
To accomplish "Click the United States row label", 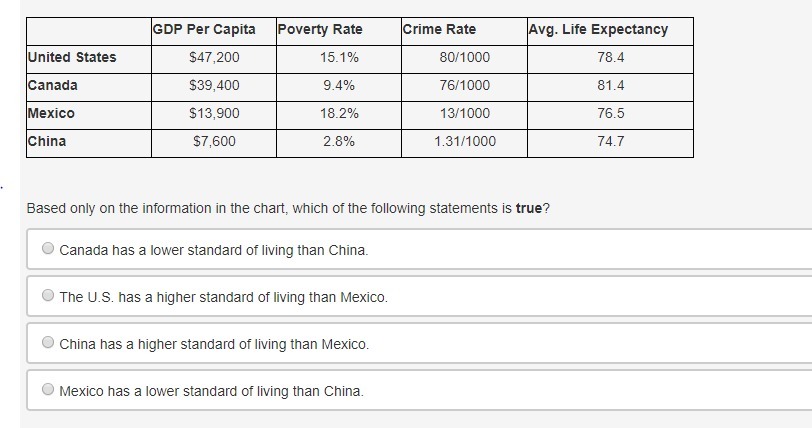I will pyautogui.click(x=72, y=57).
